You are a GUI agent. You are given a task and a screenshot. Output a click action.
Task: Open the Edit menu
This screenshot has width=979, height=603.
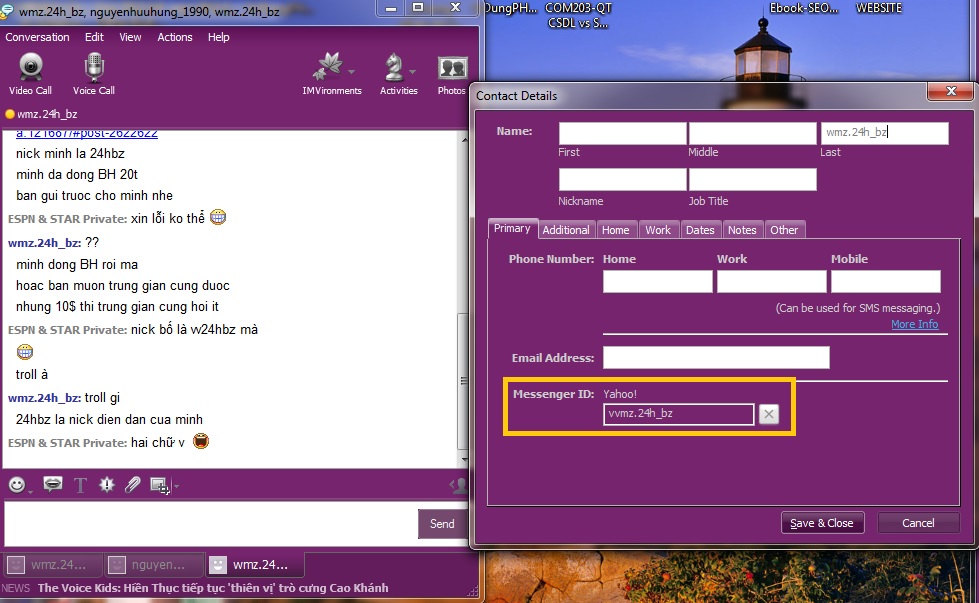click(x=94, y=37)
